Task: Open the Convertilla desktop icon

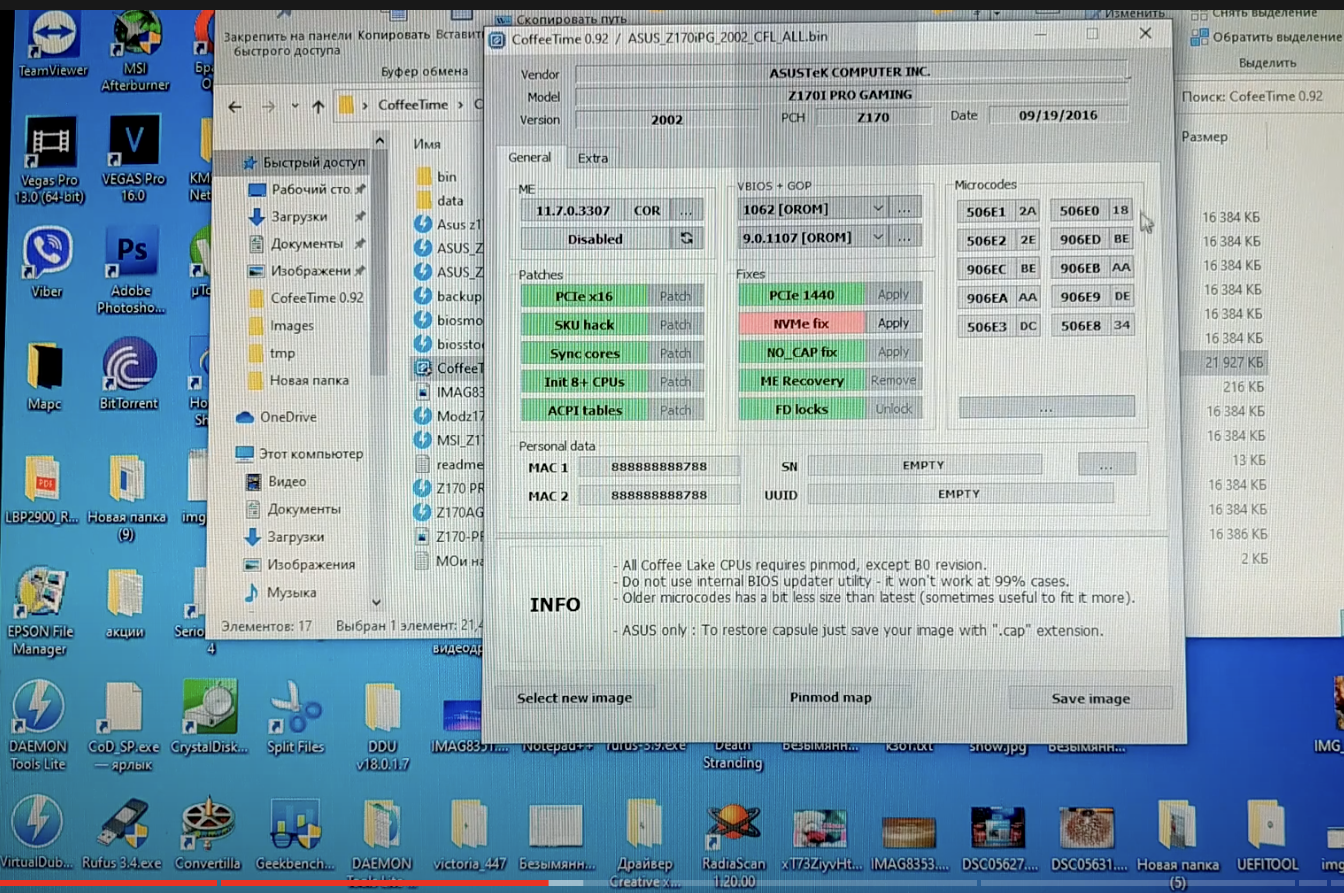Action: point(208,833)
